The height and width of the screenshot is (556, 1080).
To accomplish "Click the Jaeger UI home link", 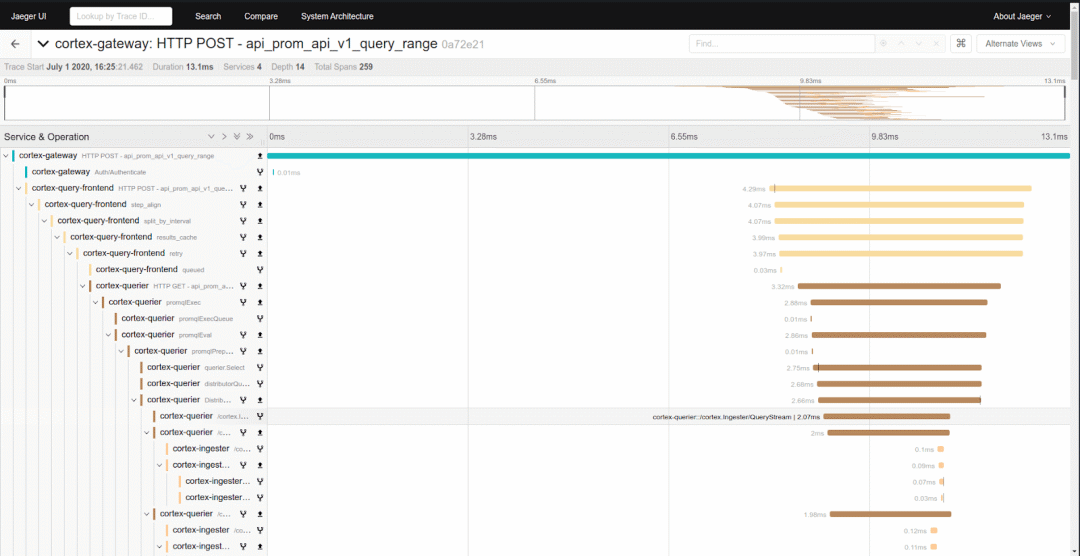I will [31, 16].
